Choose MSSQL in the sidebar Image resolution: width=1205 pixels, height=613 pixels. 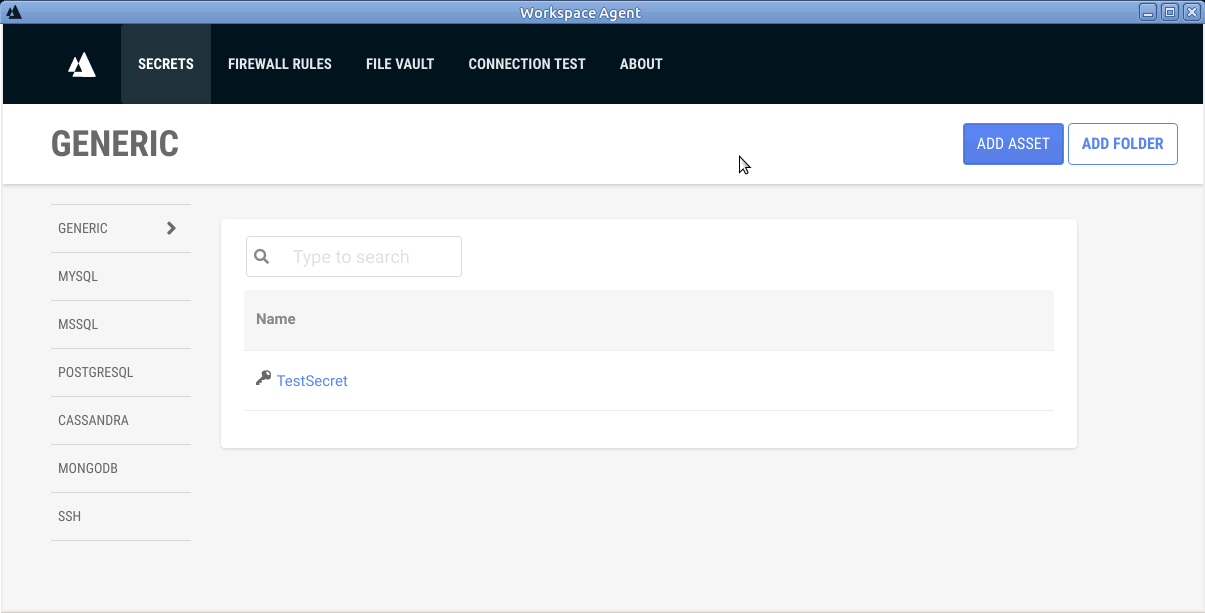point(121,325)
